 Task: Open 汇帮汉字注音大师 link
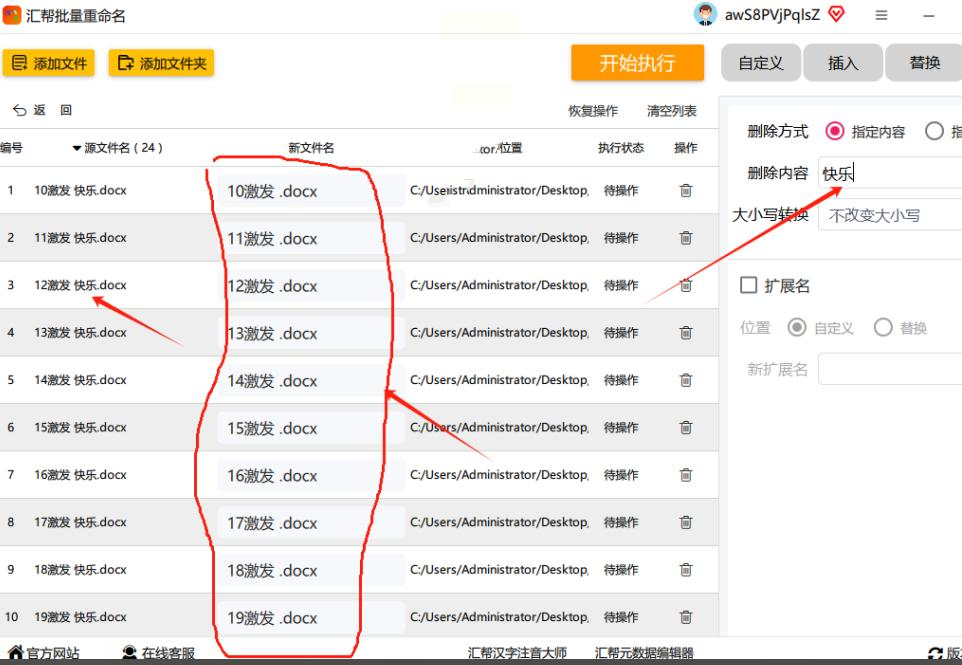point(517,653)
